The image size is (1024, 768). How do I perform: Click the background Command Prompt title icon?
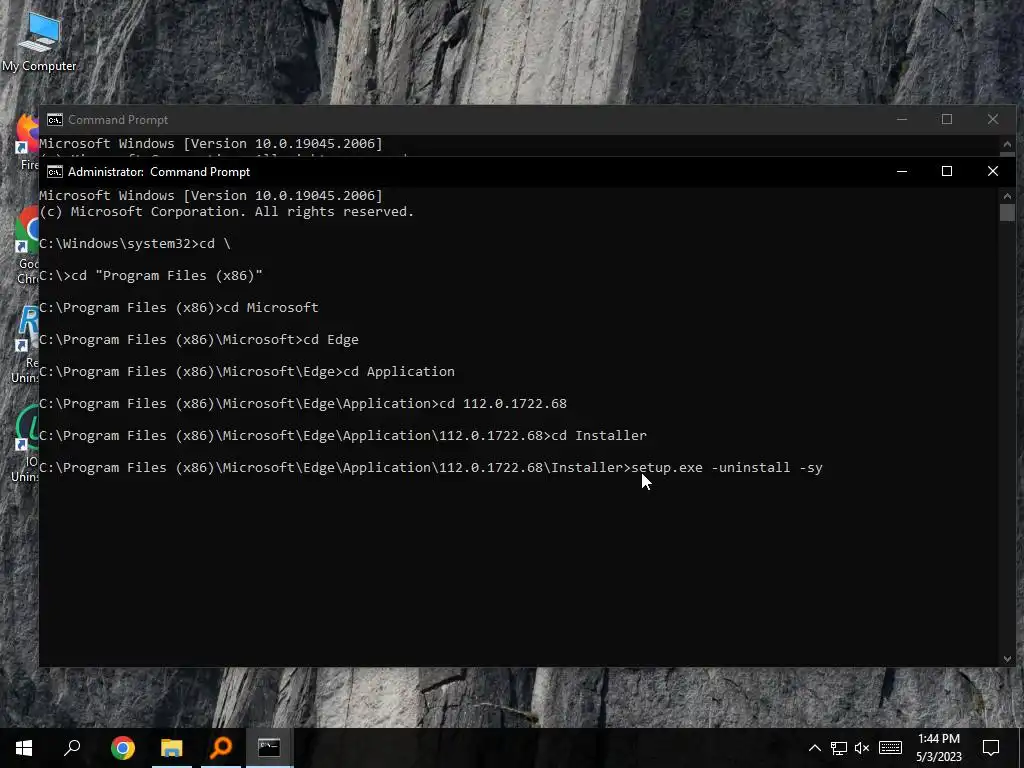coord(55,120)
